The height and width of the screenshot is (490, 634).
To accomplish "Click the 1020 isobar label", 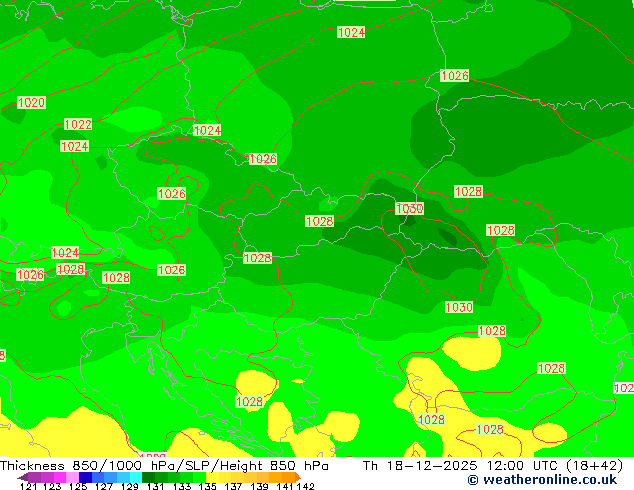I will (31, 102).
